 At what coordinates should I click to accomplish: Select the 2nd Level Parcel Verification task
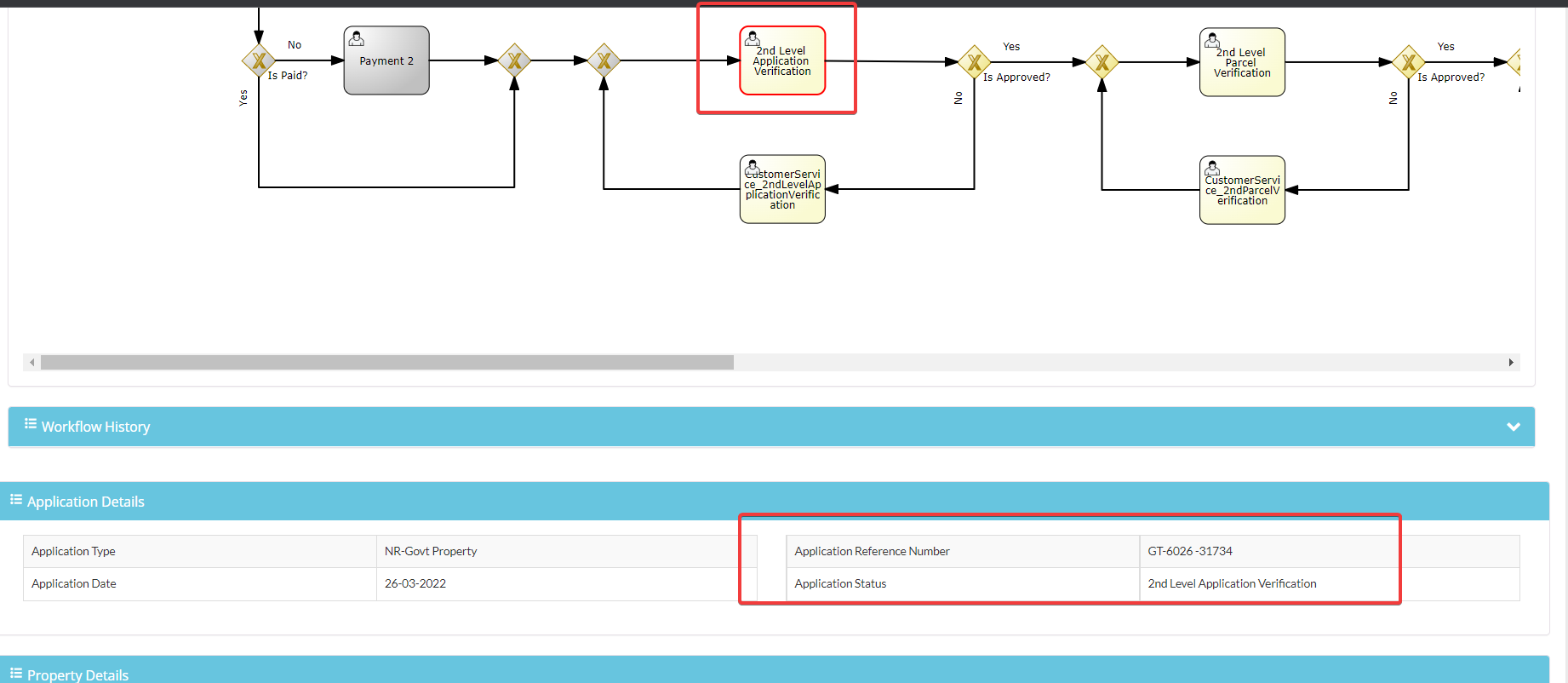coord(1242,62)
